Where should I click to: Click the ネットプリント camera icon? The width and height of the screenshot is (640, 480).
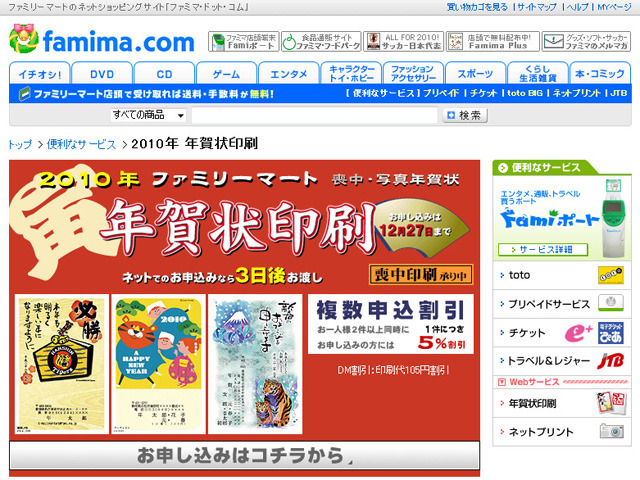[x=610, y=431]
